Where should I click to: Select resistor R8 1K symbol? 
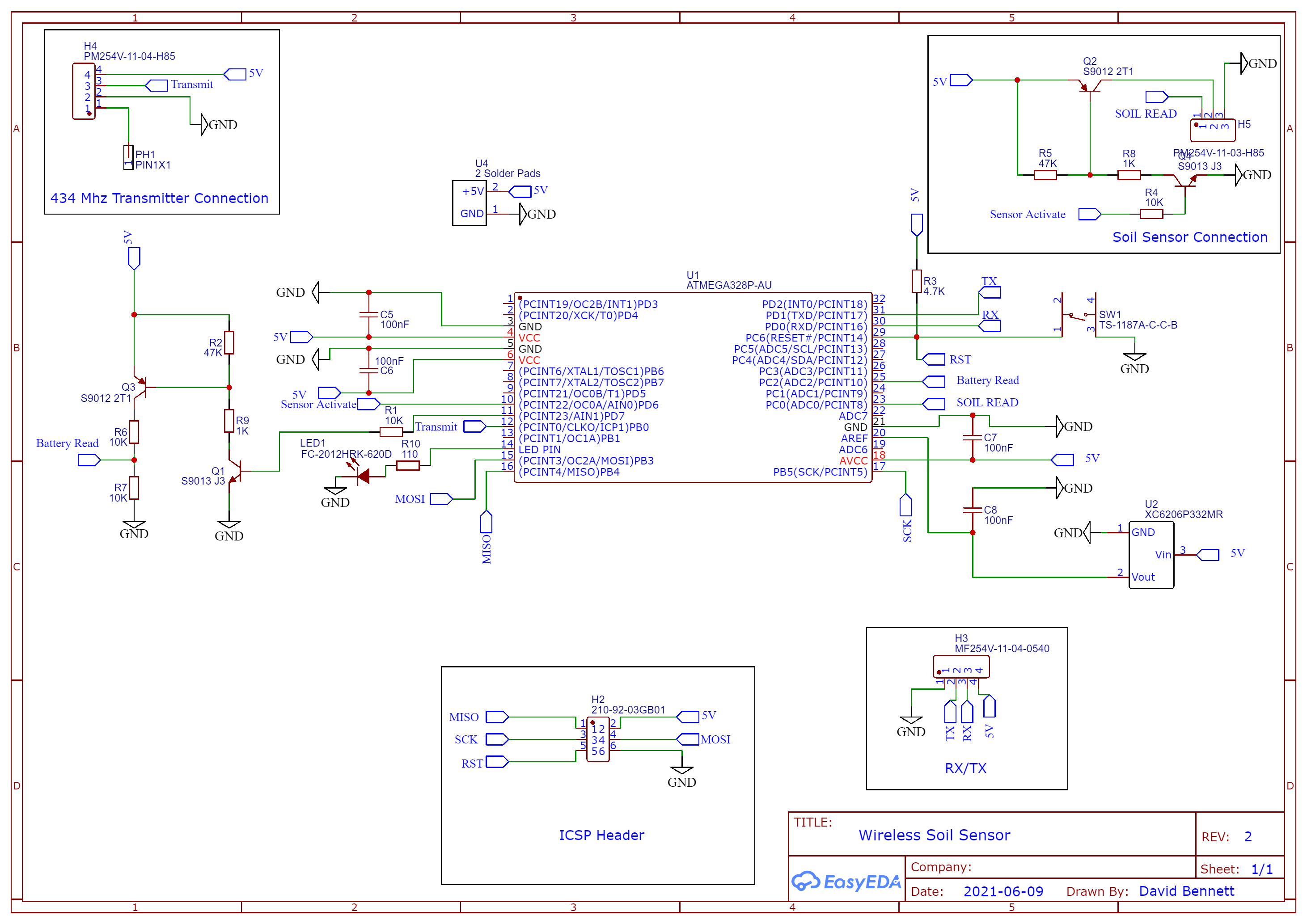tap(1129, 175)
